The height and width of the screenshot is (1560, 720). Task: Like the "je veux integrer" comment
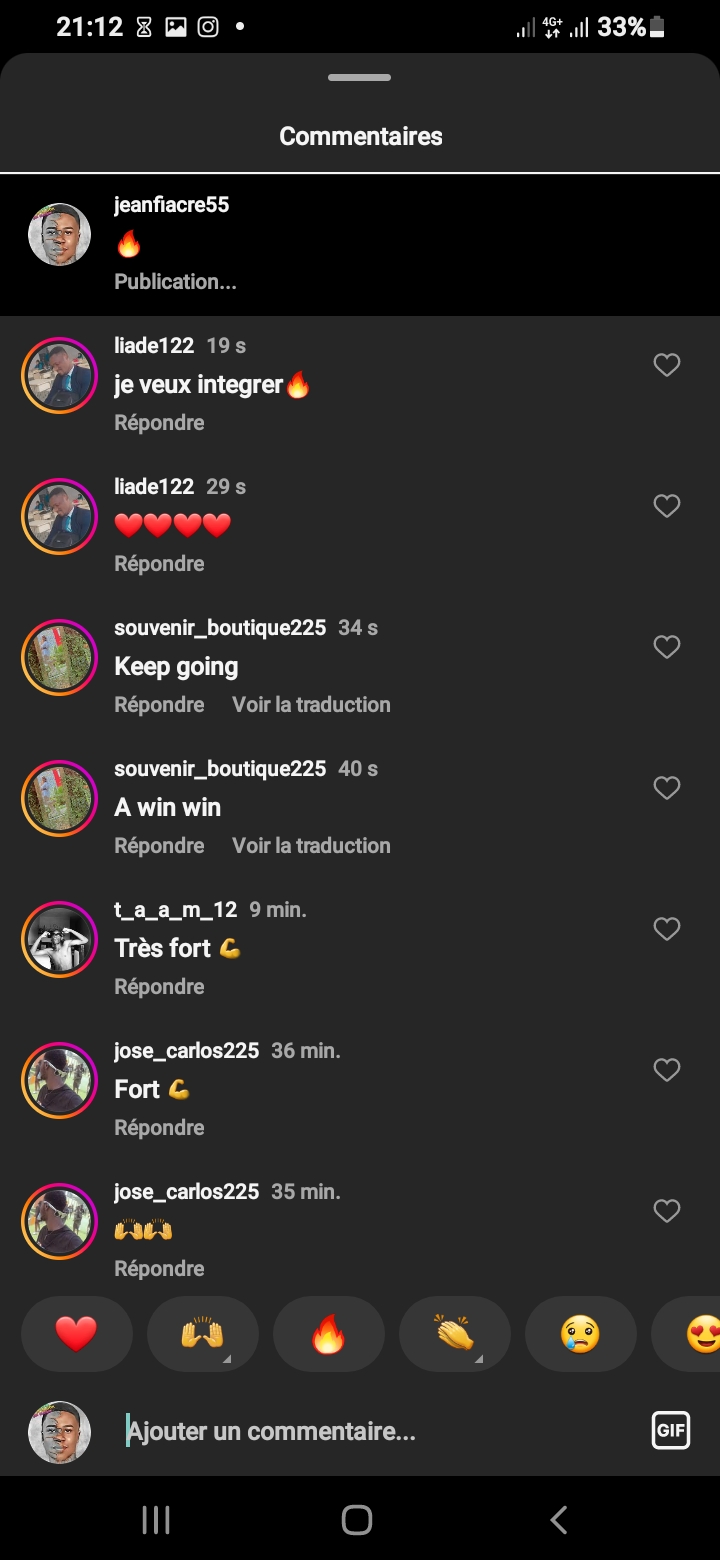[x=666, y=366]
